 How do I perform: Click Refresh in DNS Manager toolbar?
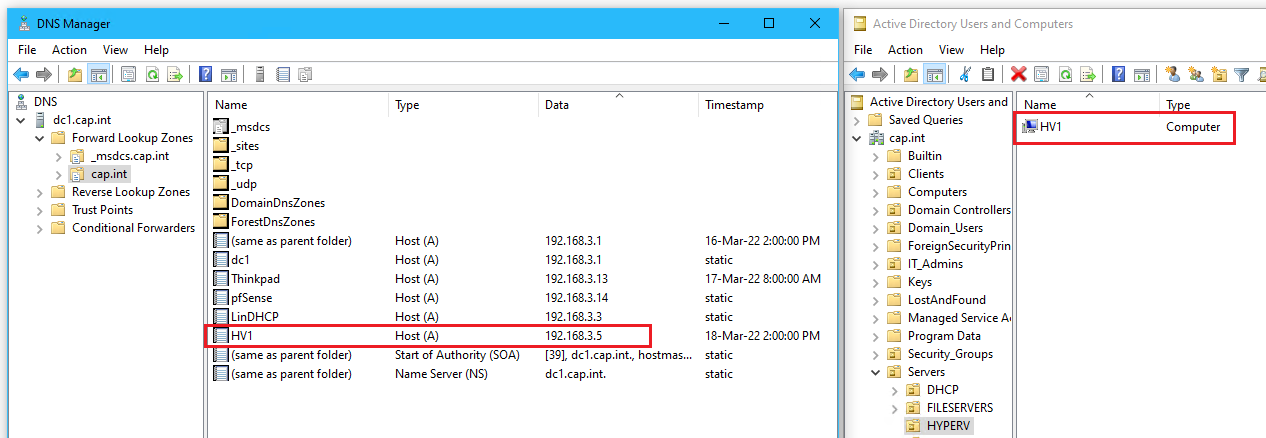click(152, 74)
